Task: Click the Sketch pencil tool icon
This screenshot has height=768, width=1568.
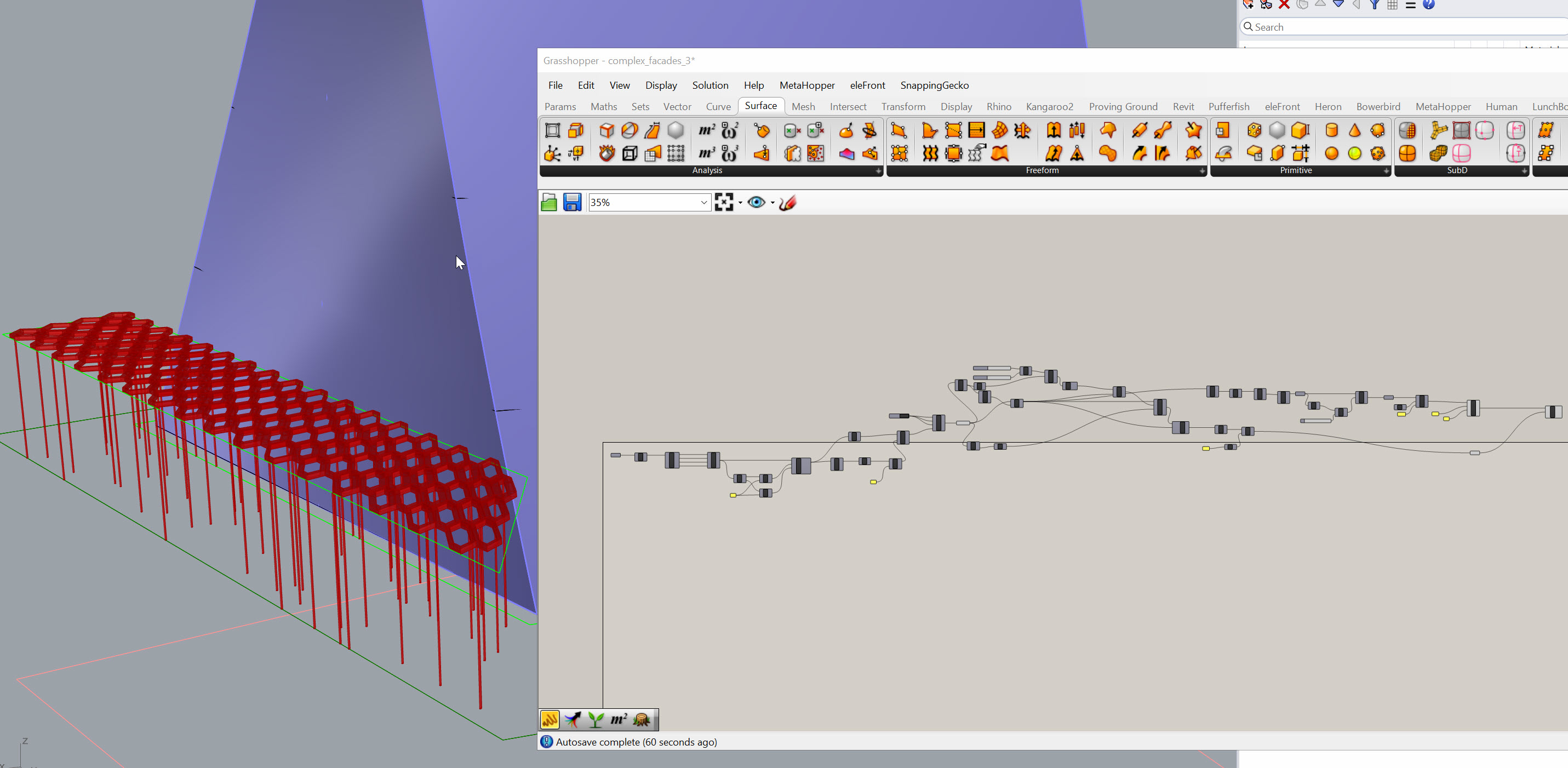Action: [x=788, y=202]
